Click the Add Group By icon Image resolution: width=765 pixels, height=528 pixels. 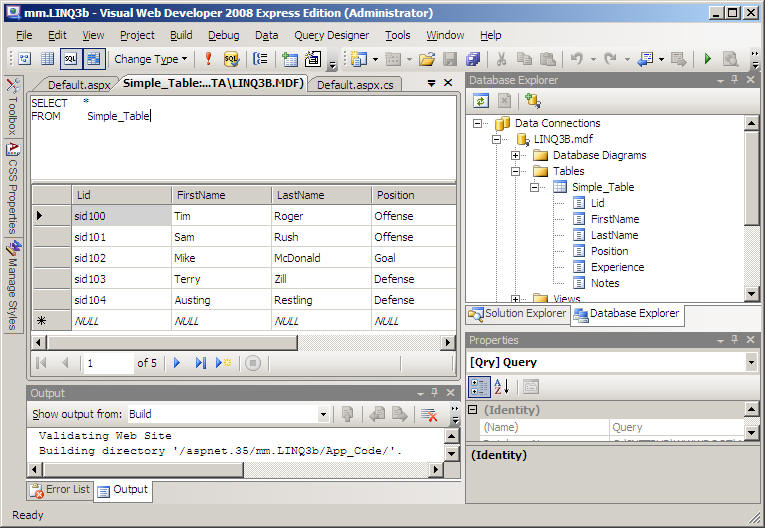point(260,59)
